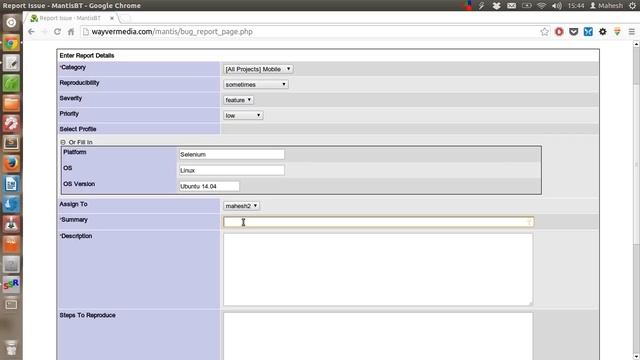The image size is (640, 360).
Task: Open the volume indicator in top panel
Action: pyautogui.click(x=556, y=6)
